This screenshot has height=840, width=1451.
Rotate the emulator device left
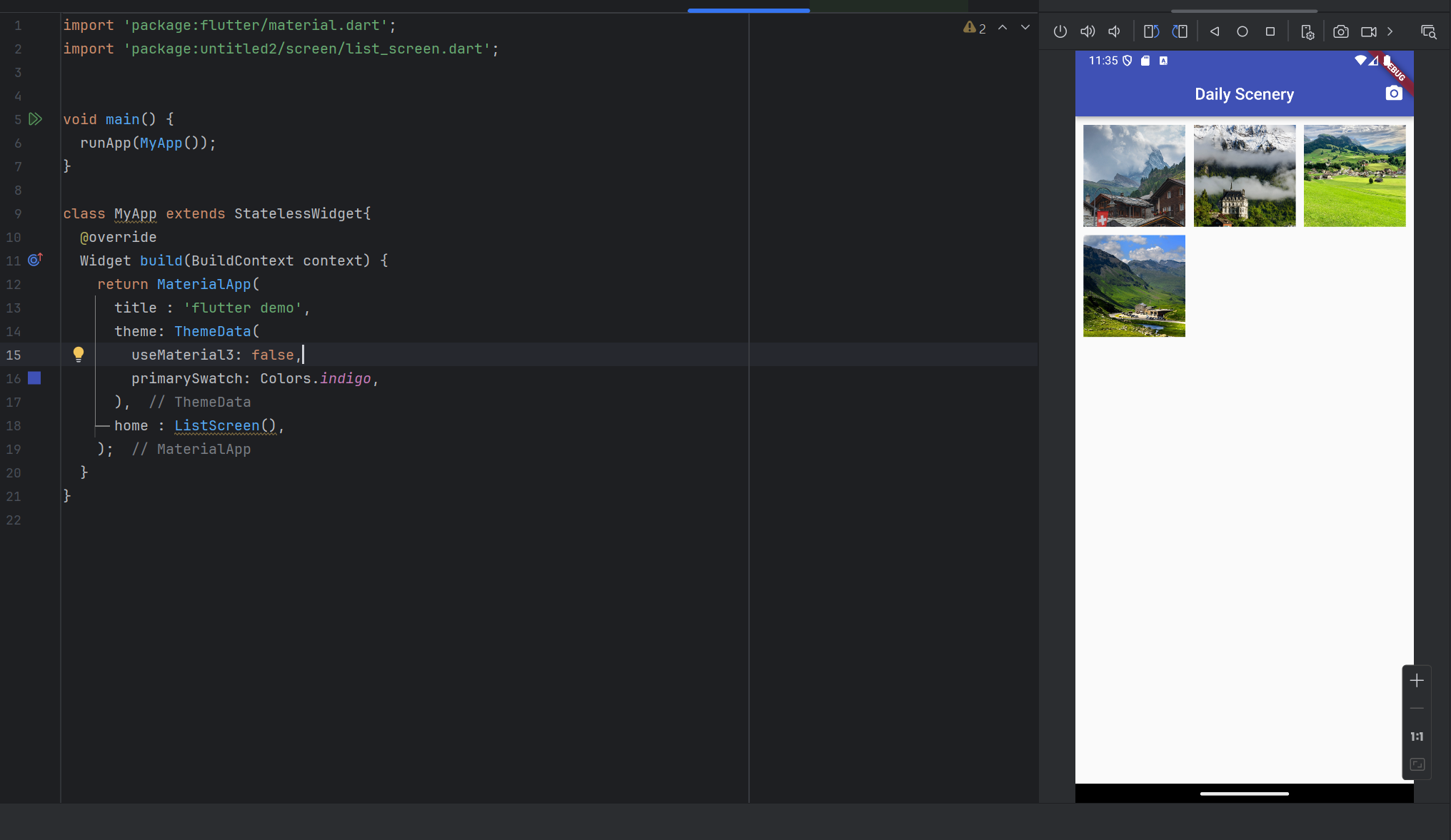pyautogui.click(x=1151, y=31)
